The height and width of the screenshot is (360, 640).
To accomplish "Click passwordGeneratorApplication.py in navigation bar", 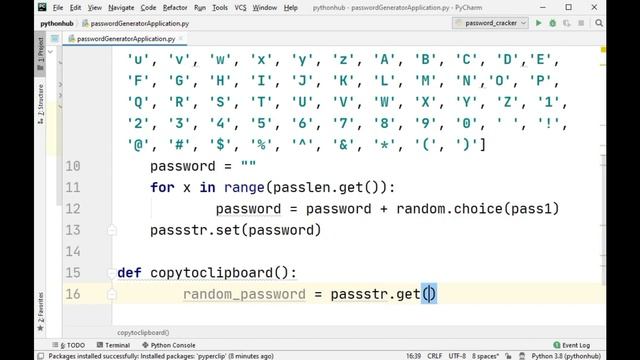I will tap(136, 23).
